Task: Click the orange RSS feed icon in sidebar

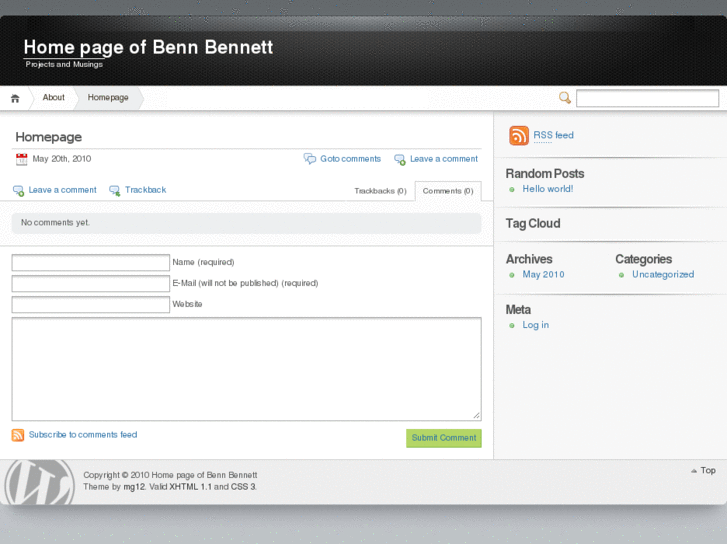Action: 519,136
